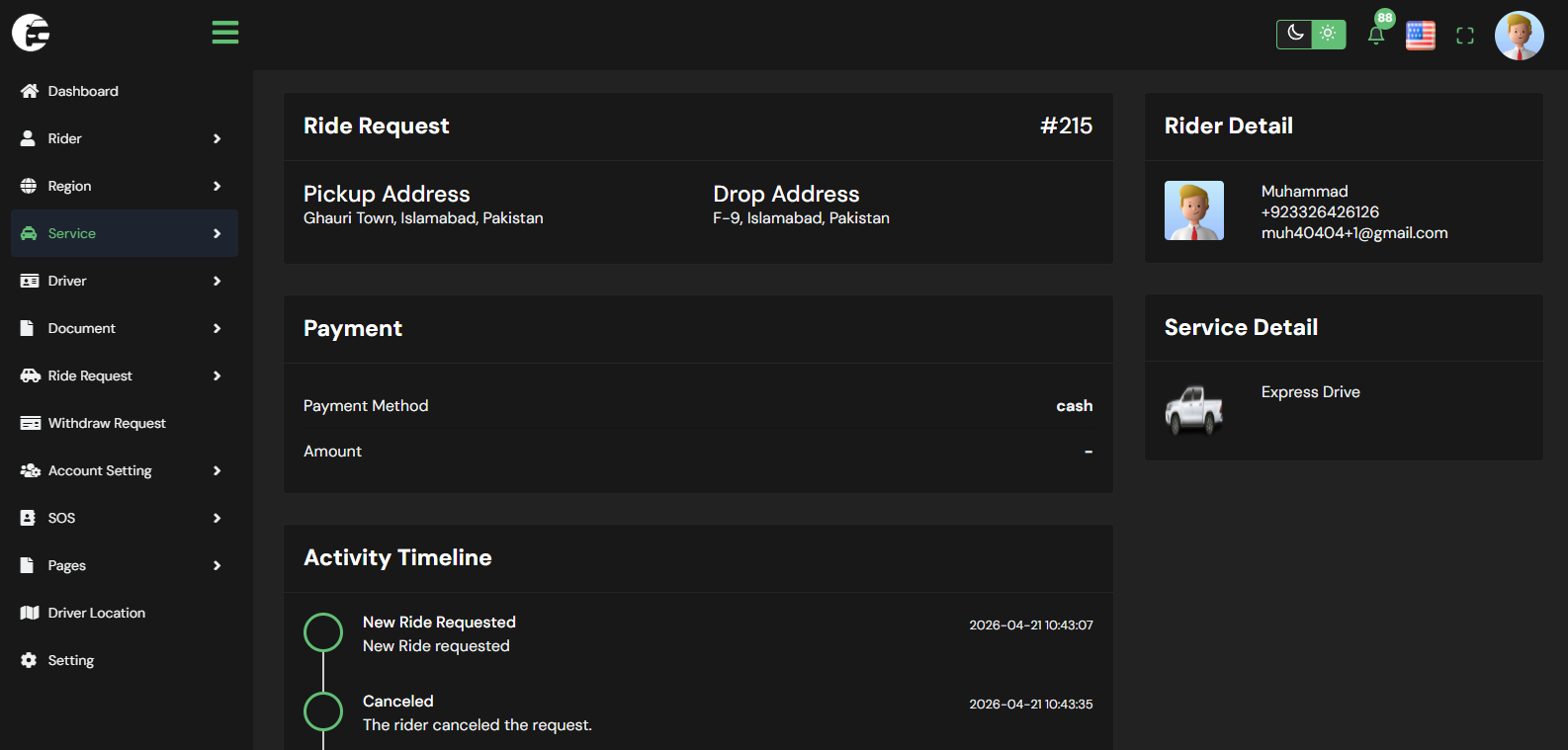This screenshot has height=750, width=1568.
Task: Select the Service menu label
Action: pos(72,233)
